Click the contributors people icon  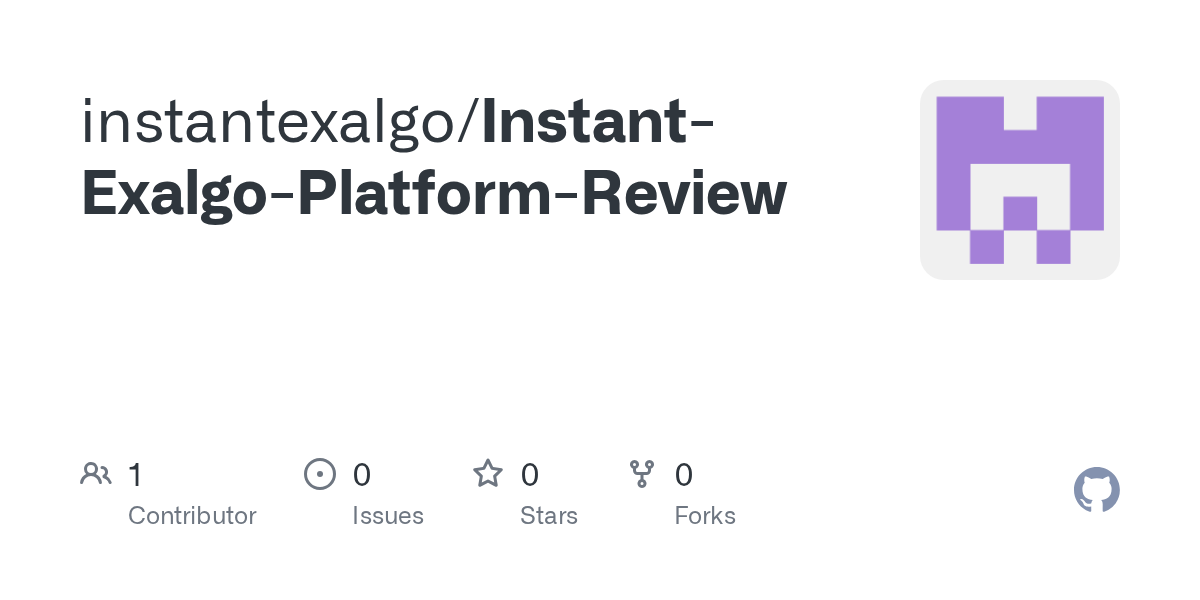coord(96,474)
